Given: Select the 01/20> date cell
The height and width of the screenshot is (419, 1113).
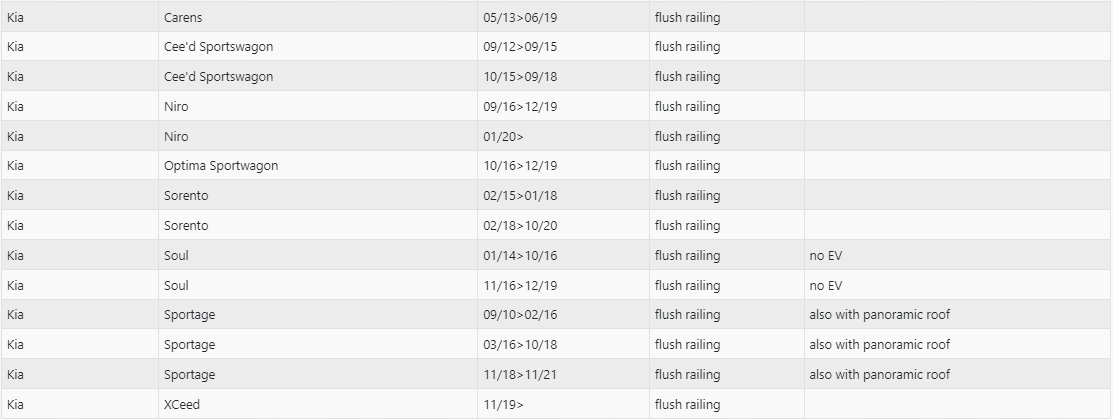Looking at the screenshot, I should click(504, 136).
